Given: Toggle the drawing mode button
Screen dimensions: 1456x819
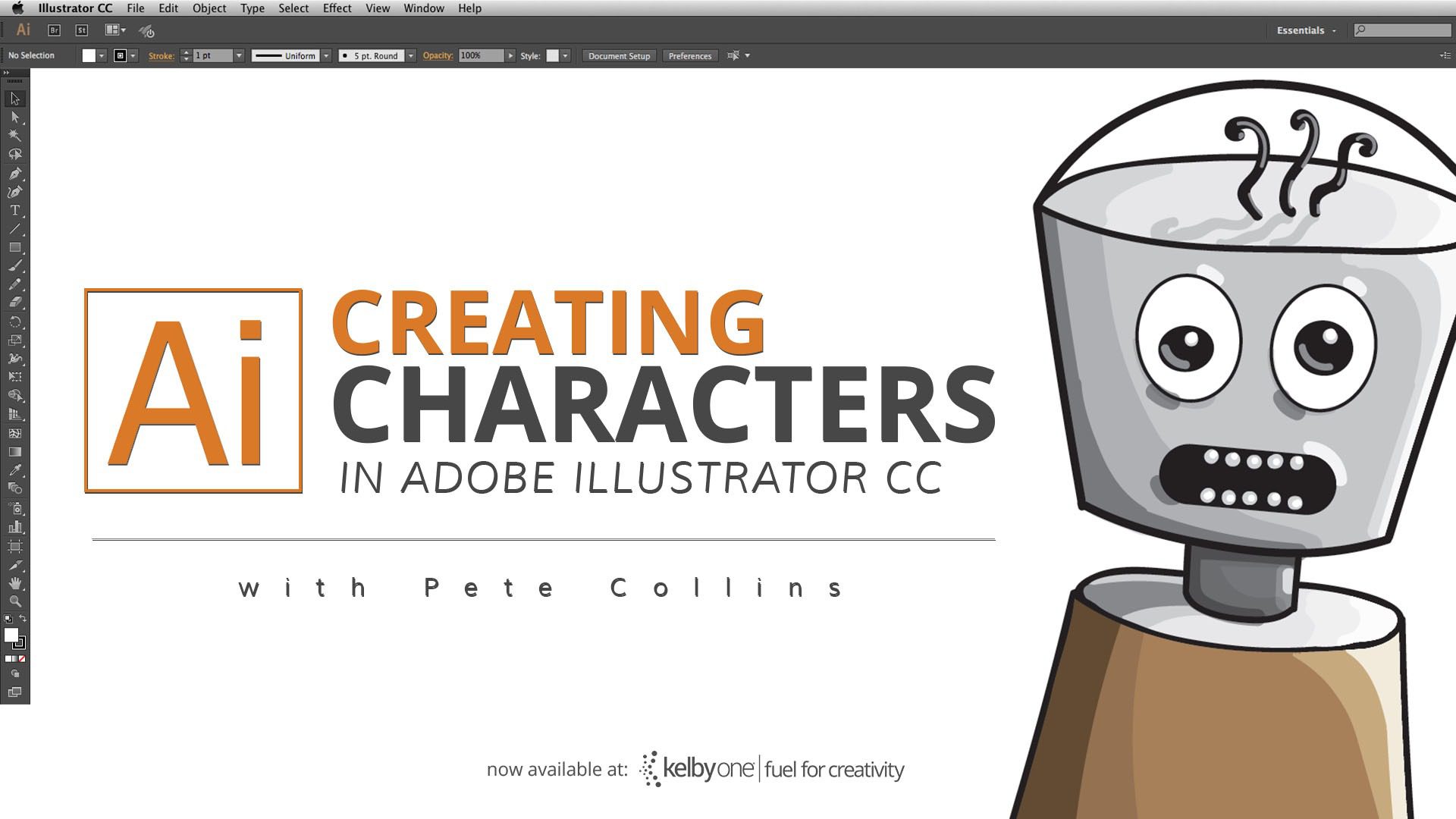Looking at the screenshot, I should point(14,673).
